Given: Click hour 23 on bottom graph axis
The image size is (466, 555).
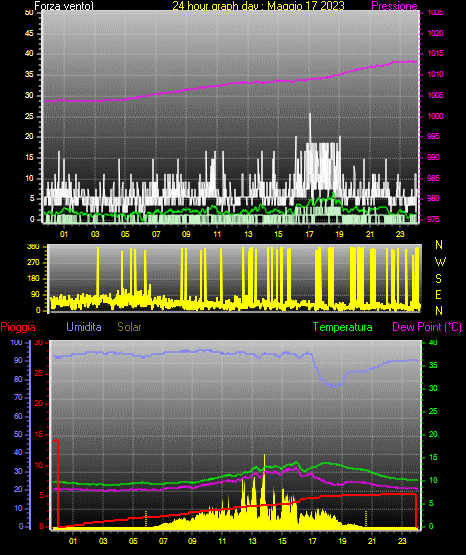Looking at the screenshot, I should point(402,541).
